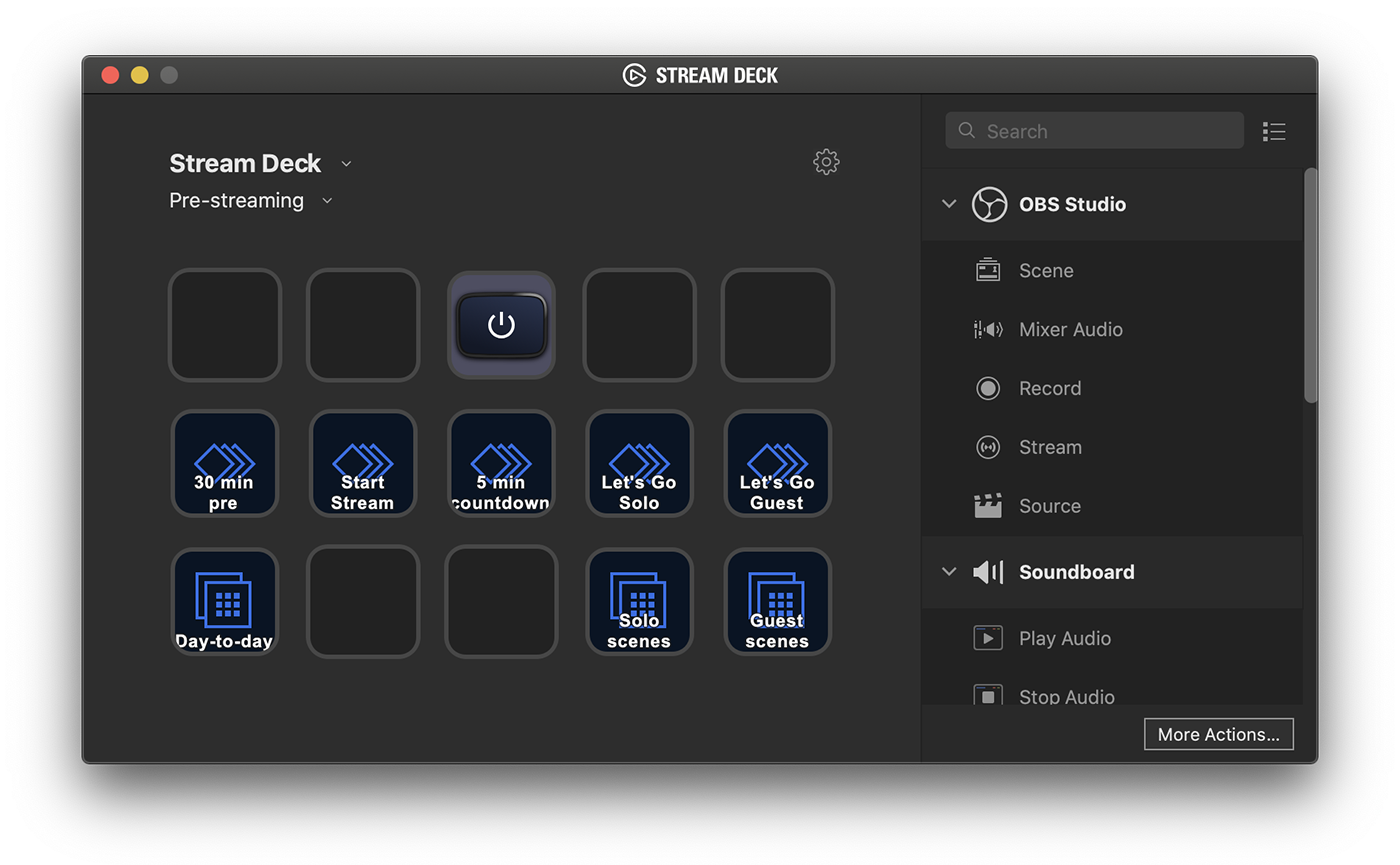Image resolution: width=1400 pixels, height=865 pixels.
Task: Click the Play Audio action icon
Action: (x=988, y=638)
